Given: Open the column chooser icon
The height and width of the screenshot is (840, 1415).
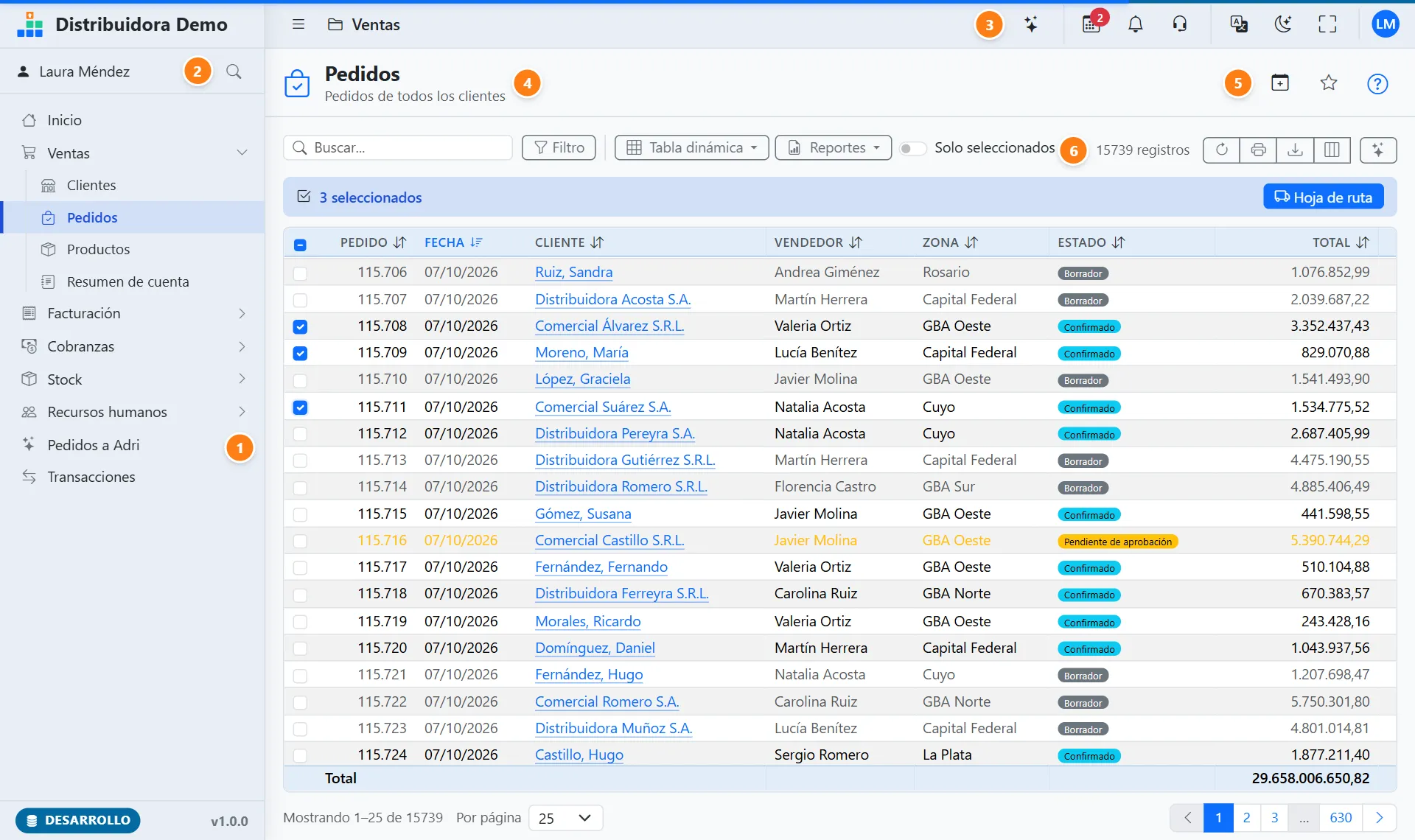Looking at the screenshot, I should (1332, 150).
